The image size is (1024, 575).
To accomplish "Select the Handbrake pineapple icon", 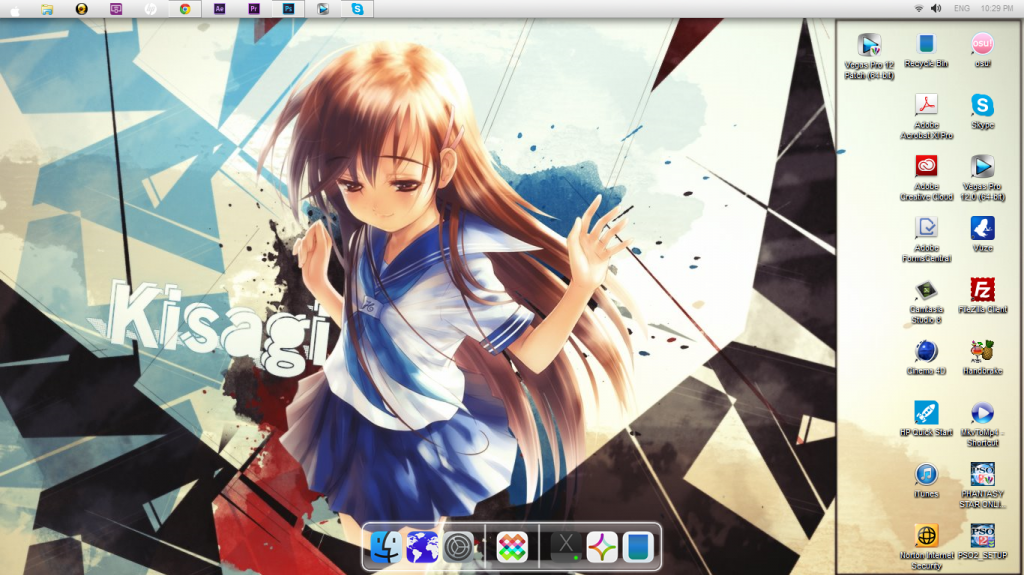I will [982, 357].
